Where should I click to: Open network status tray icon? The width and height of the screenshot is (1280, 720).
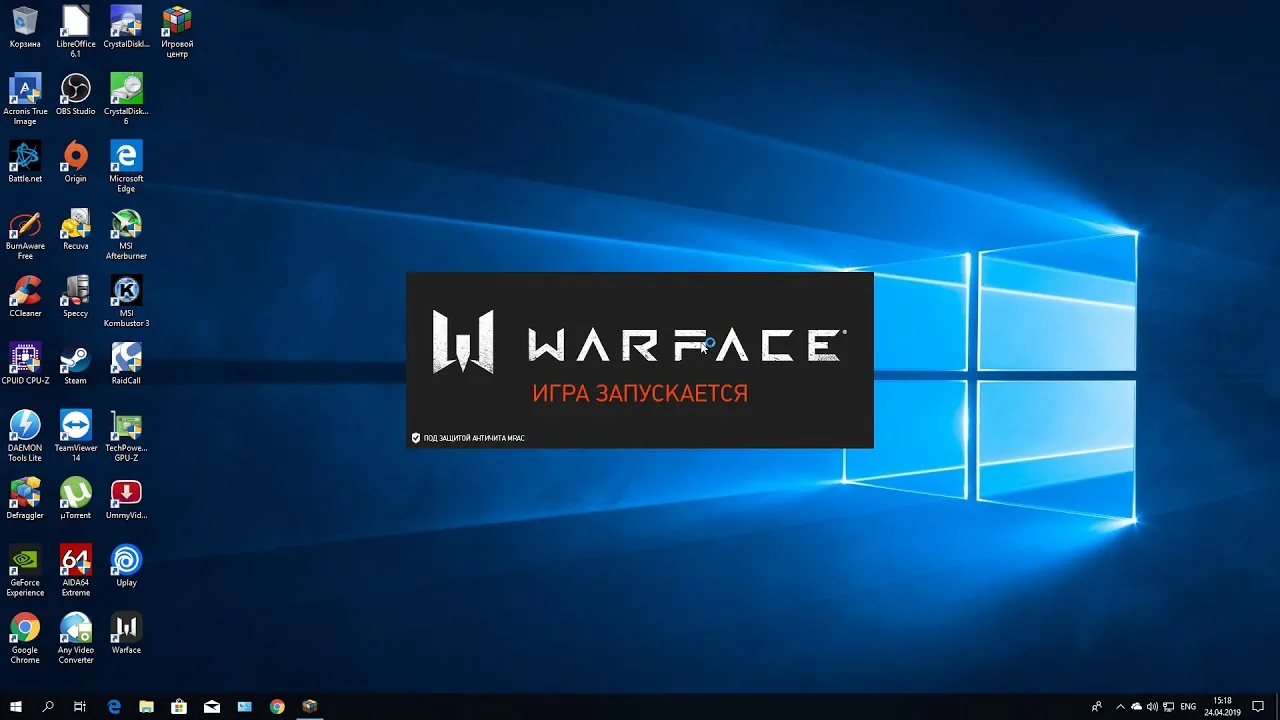1167,706
